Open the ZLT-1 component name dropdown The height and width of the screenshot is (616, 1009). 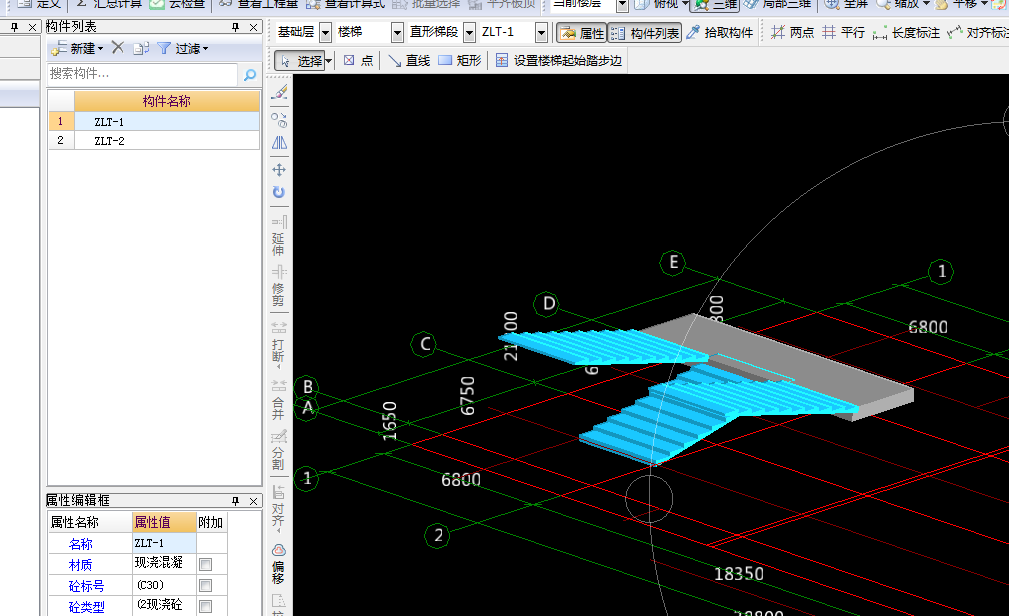tap(541, 32)
